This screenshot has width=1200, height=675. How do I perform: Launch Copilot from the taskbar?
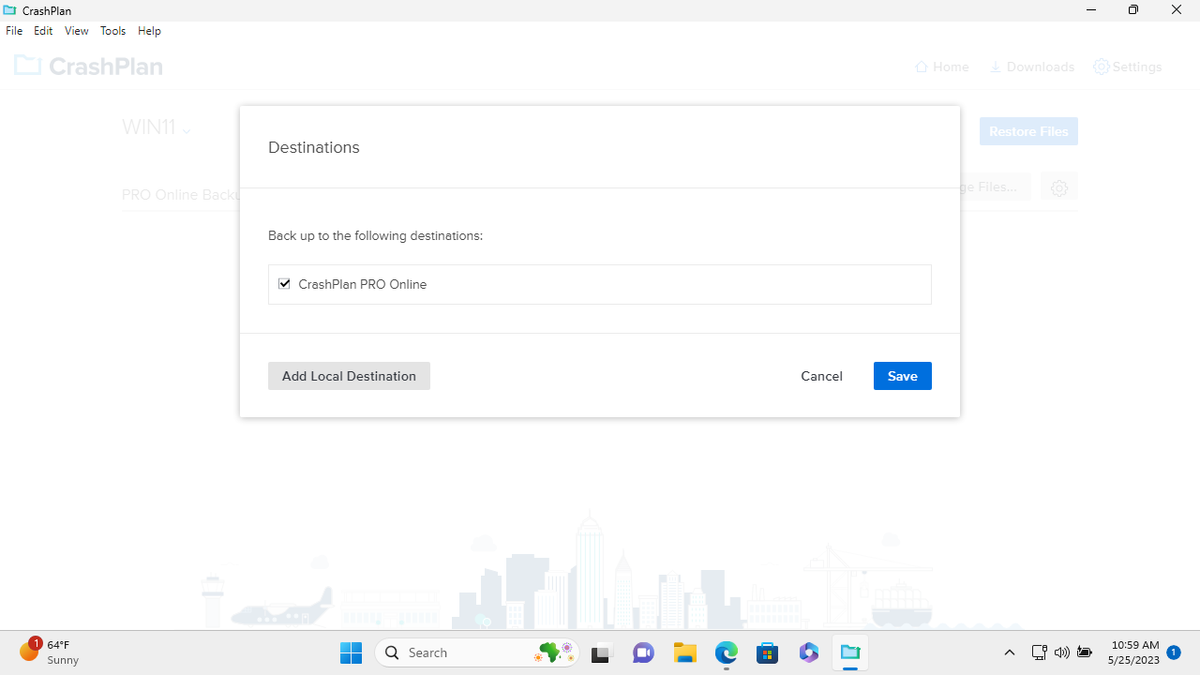808,652
